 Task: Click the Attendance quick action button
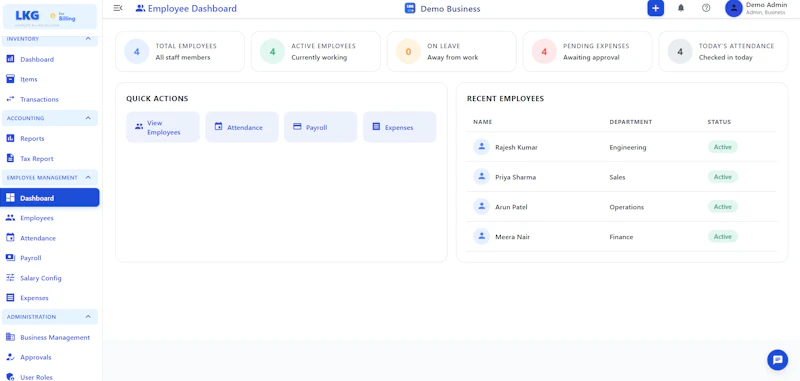tap(242, 127)
